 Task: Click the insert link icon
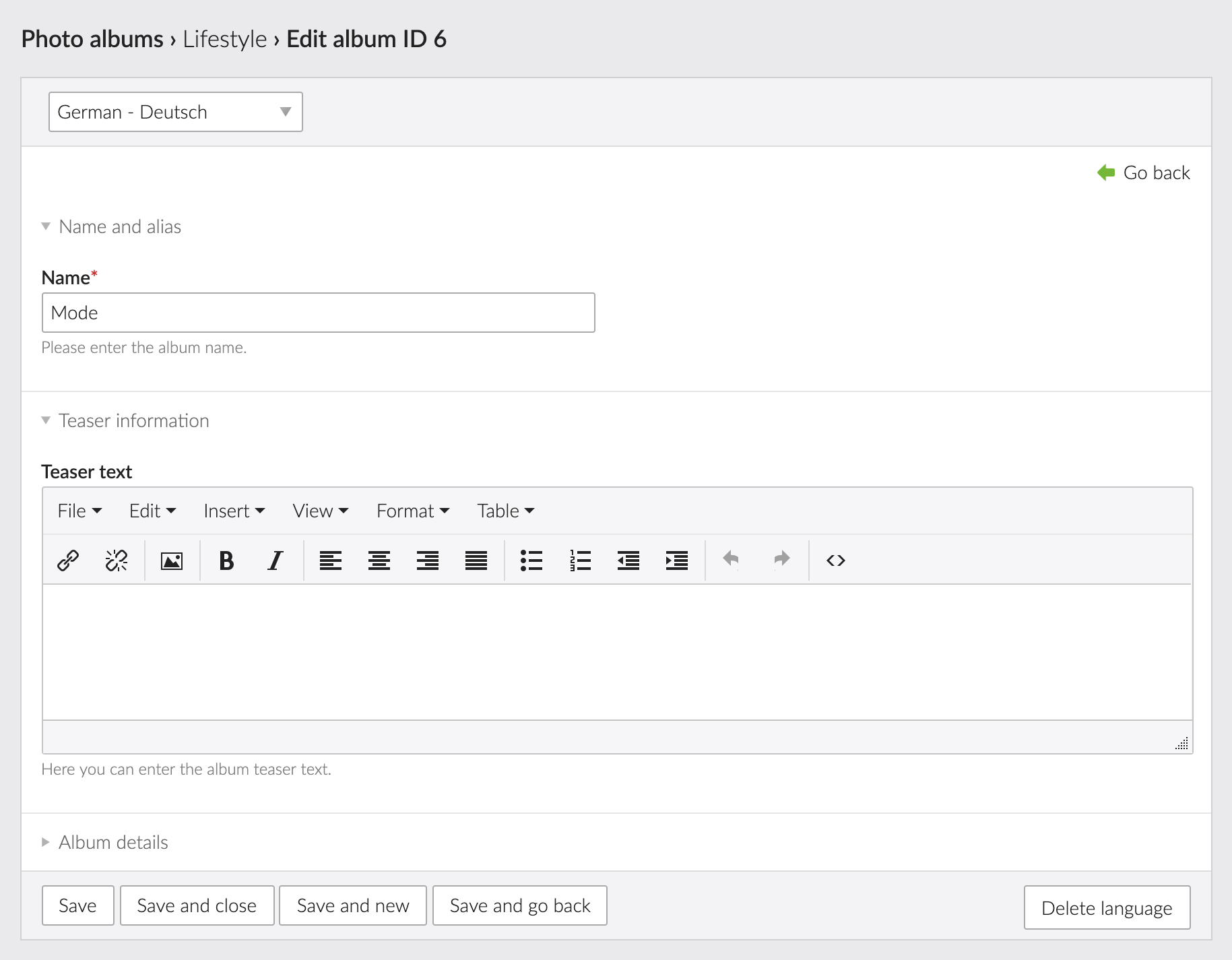click(x=68, y=561)
